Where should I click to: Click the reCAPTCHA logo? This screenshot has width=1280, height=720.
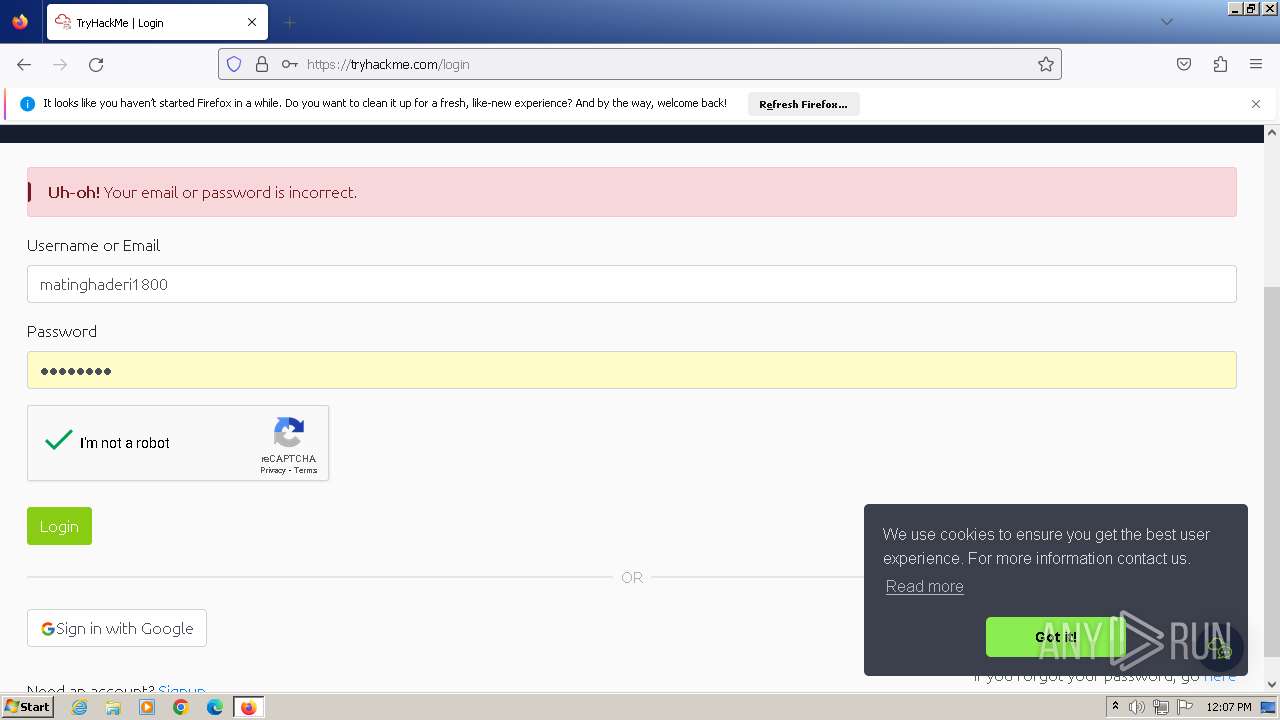[x=289, y=433]
